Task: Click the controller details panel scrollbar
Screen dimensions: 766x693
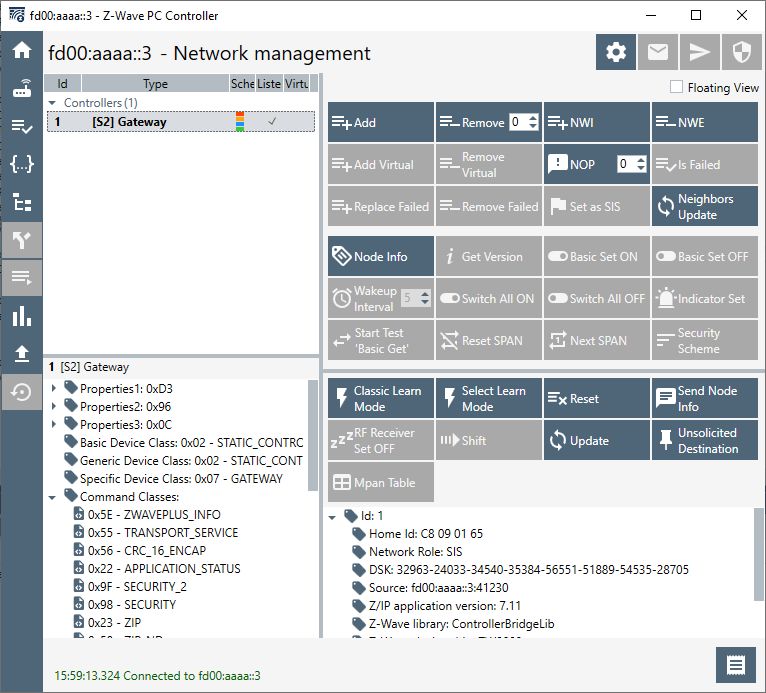Action: [x=759, y=554]
